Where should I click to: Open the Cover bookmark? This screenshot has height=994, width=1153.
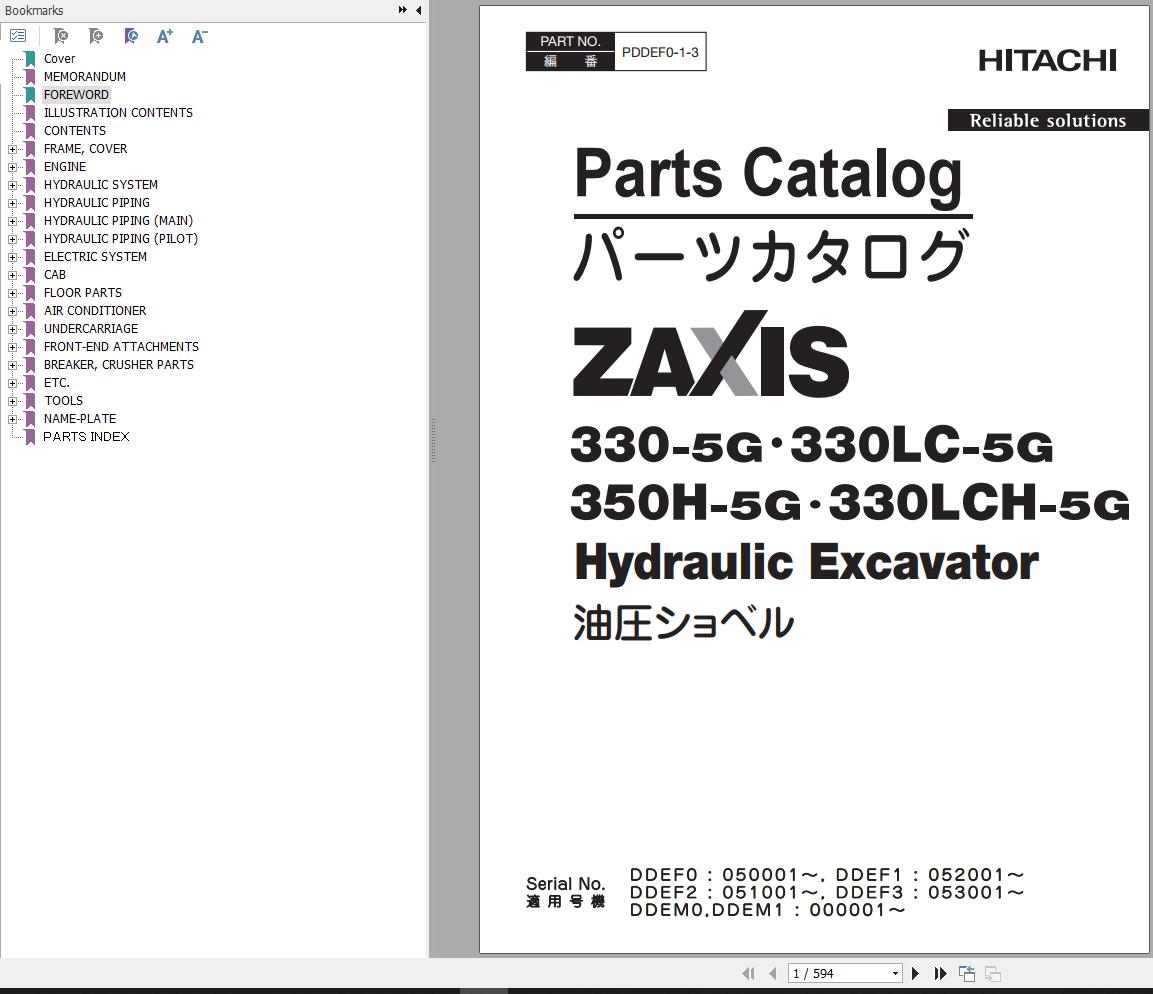click(x=59, y=59)
